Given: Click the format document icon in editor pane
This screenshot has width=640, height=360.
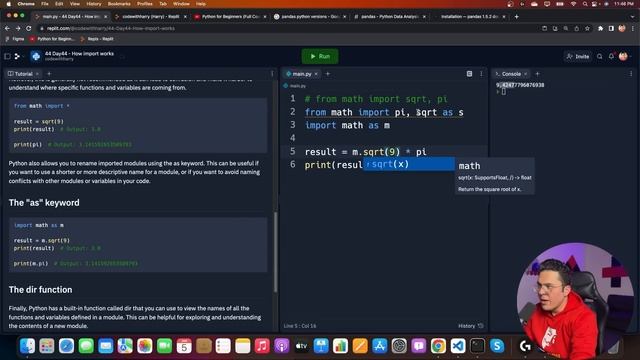Looking at the screenshot, I should click(469, 74).
